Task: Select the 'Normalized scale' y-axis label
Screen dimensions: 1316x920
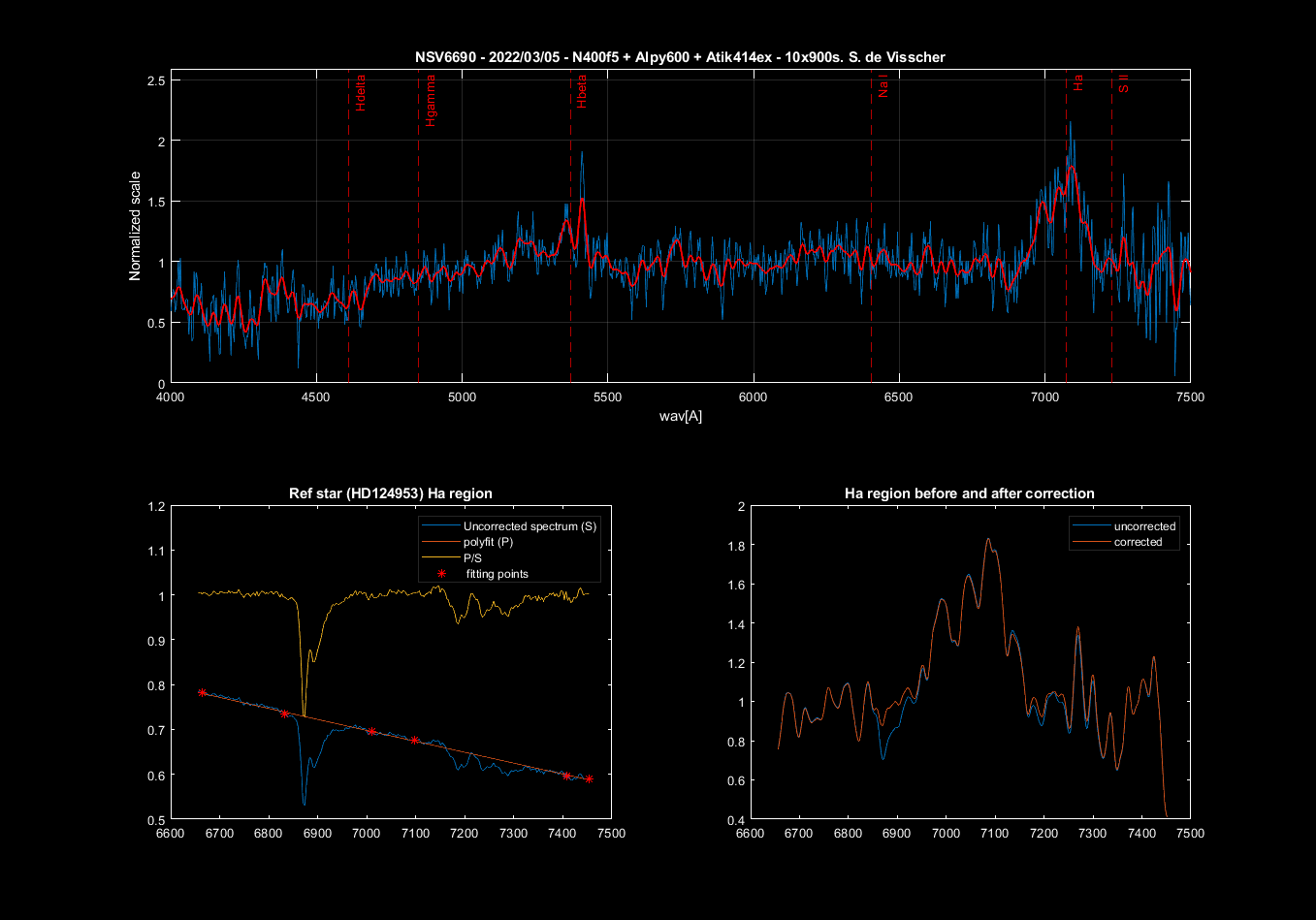Action: (135, 226)
